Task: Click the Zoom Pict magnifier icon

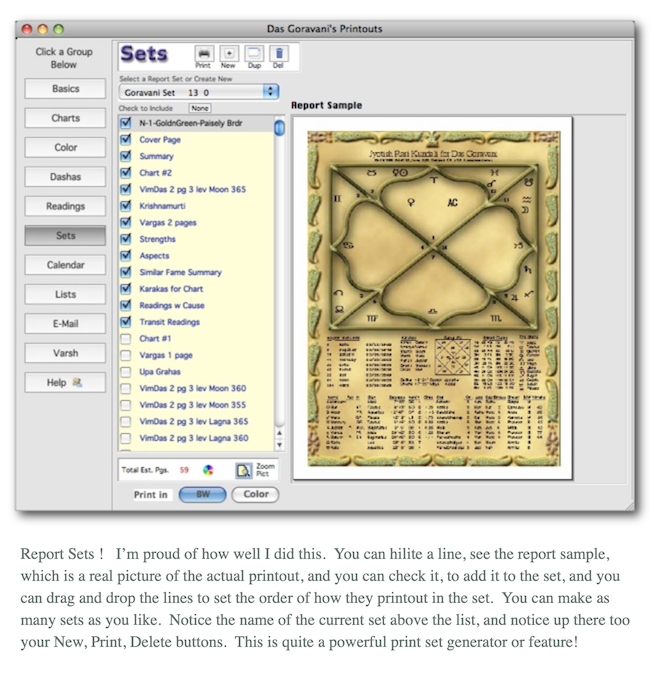Action: coord(243,468)
